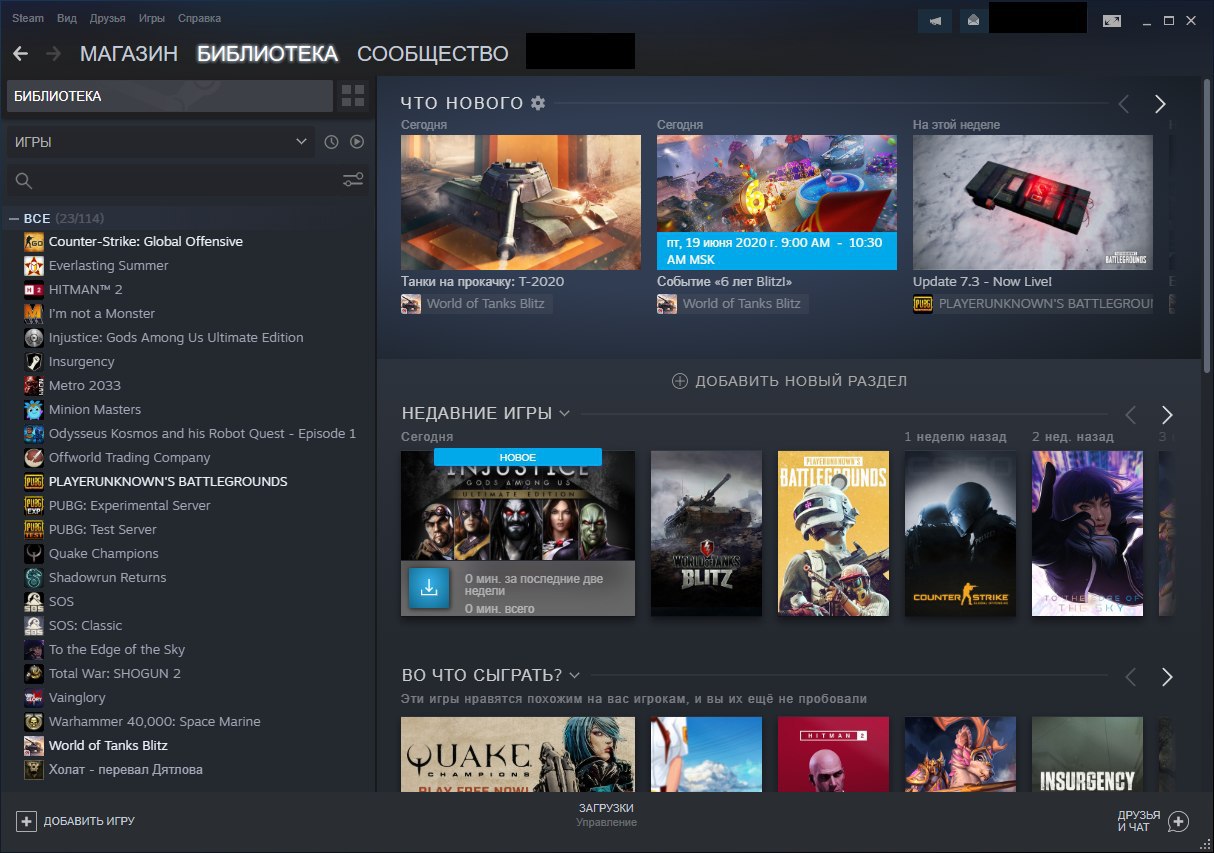Click the HITMAN 2 game icon

point(33,290)
